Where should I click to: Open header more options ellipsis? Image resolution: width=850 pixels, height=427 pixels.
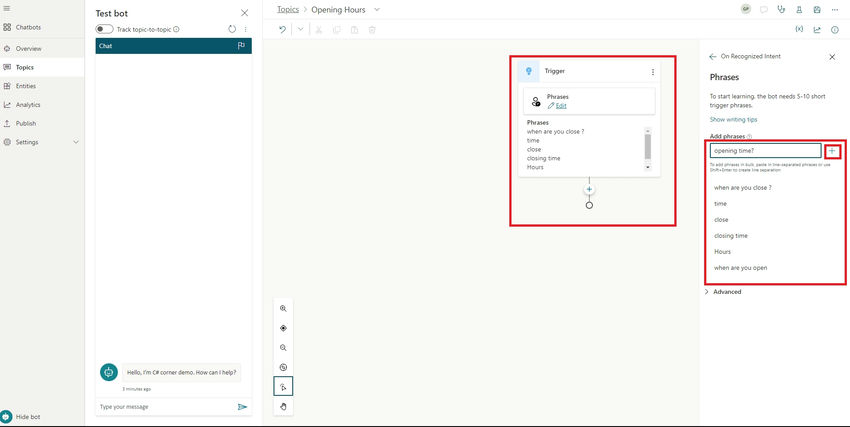pyautogui.click(x=834, y=10)
